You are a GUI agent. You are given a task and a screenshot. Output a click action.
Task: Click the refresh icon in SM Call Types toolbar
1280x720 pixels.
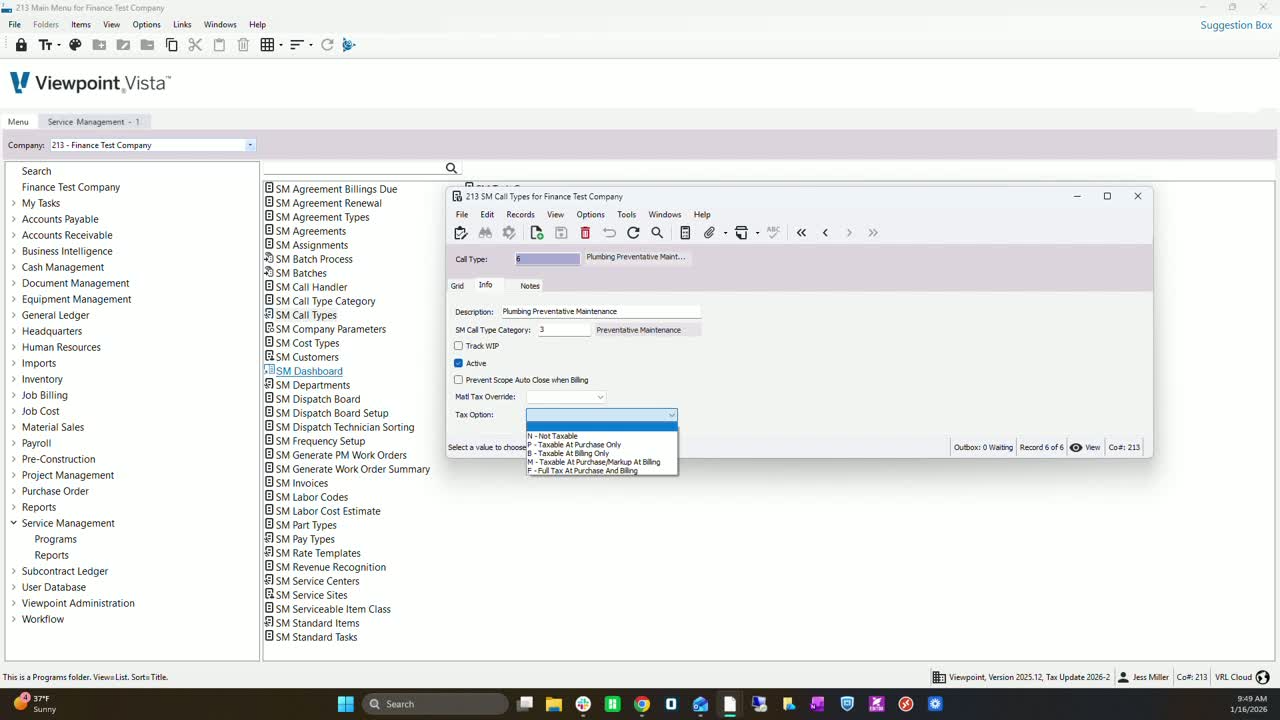point(633,233)
